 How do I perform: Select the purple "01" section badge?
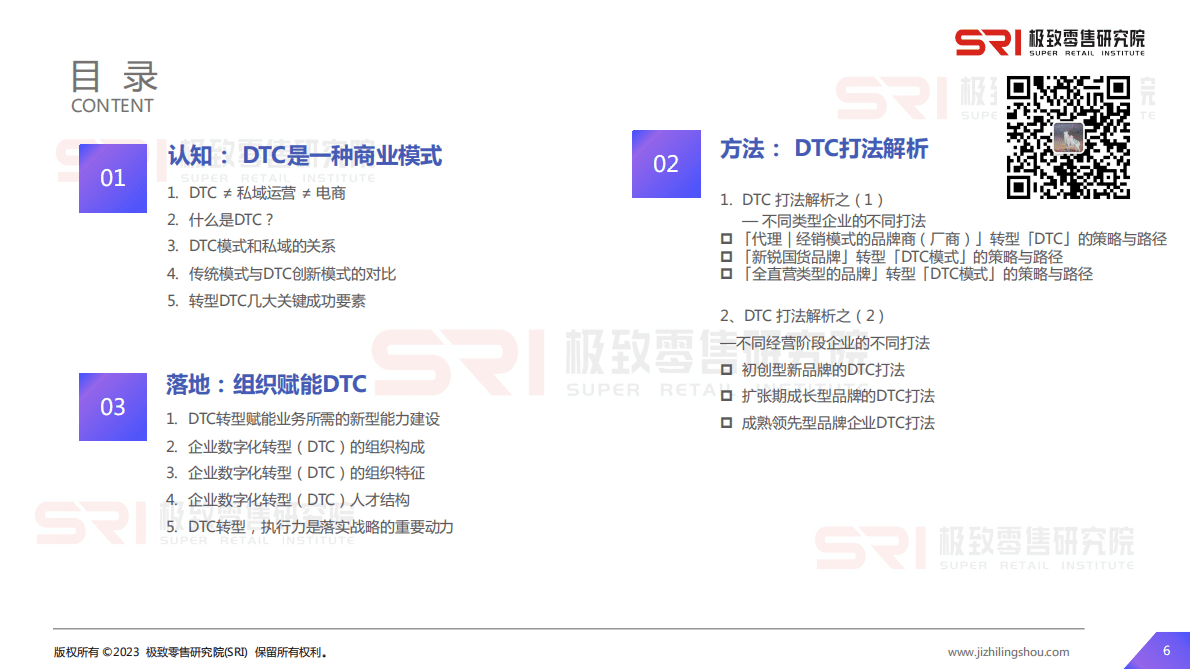[113, 178]
